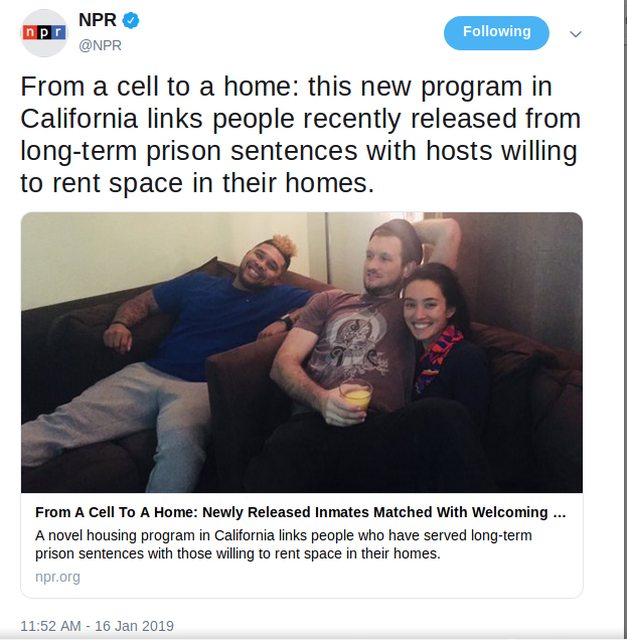Click the card description about the novel housing program
The width and height of the screenshot is (627, 640).
(x=283, y=544)
